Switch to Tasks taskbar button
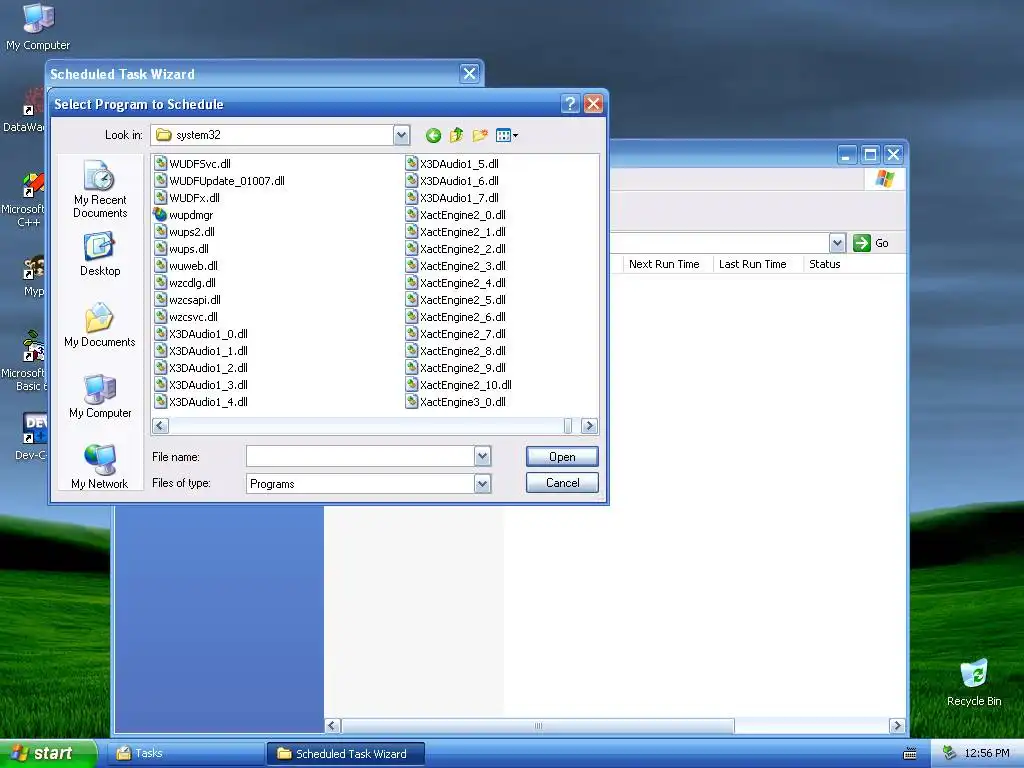Viewport: 1024px width, 768px height. [185, 754]
